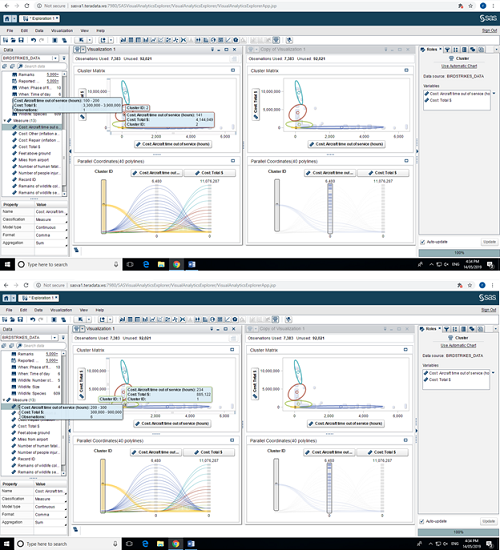Click Cluster ID axis bar in upper Visualization 1
Viewport: 500px width, 554px height.
[x=104, y=206]
